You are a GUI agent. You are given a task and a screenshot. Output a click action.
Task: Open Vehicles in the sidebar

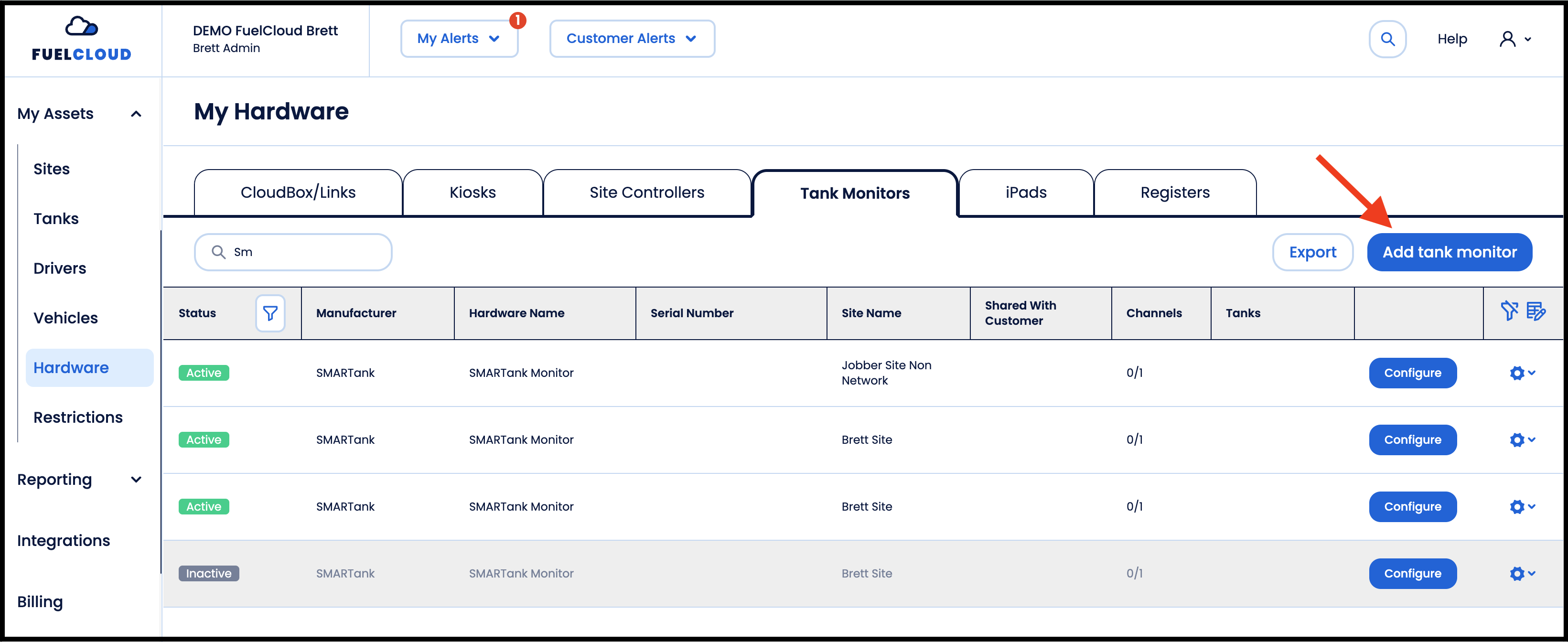tap(66, 318)
